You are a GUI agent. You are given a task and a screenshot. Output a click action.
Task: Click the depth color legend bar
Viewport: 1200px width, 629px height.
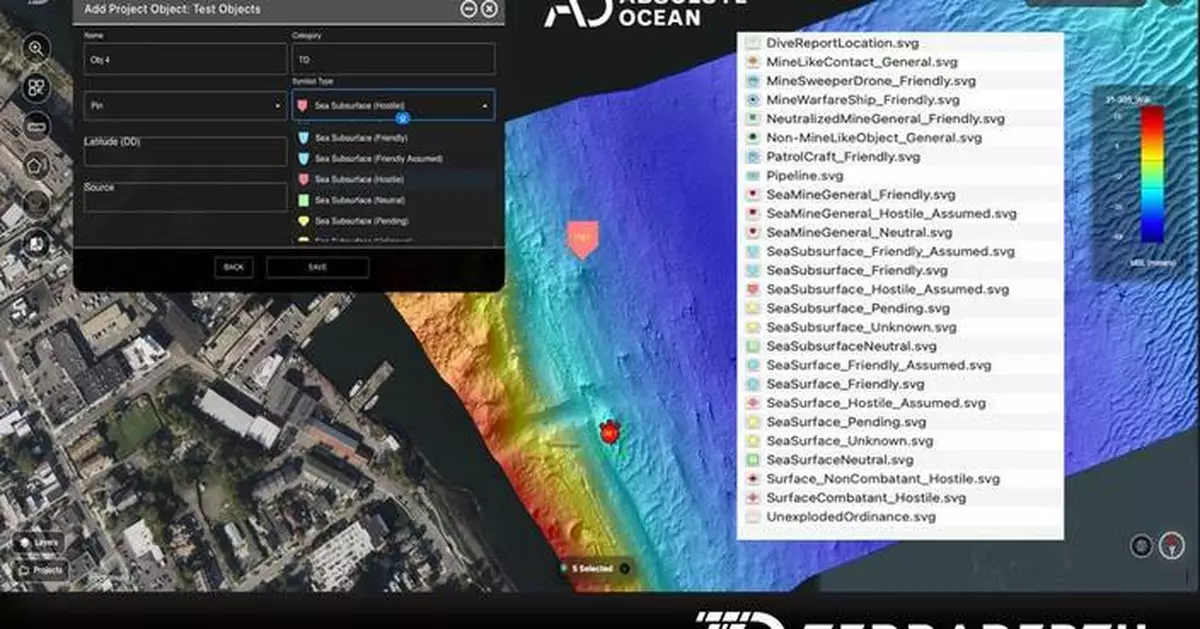click(x=1152, y=174)
